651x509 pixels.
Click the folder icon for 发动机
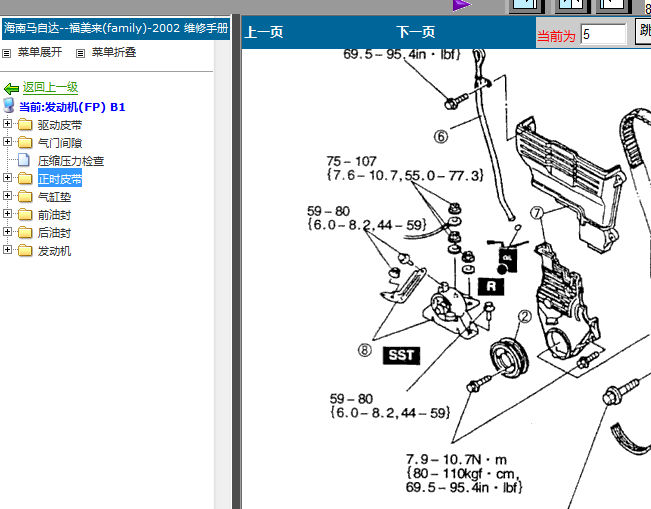coord(25,250)
